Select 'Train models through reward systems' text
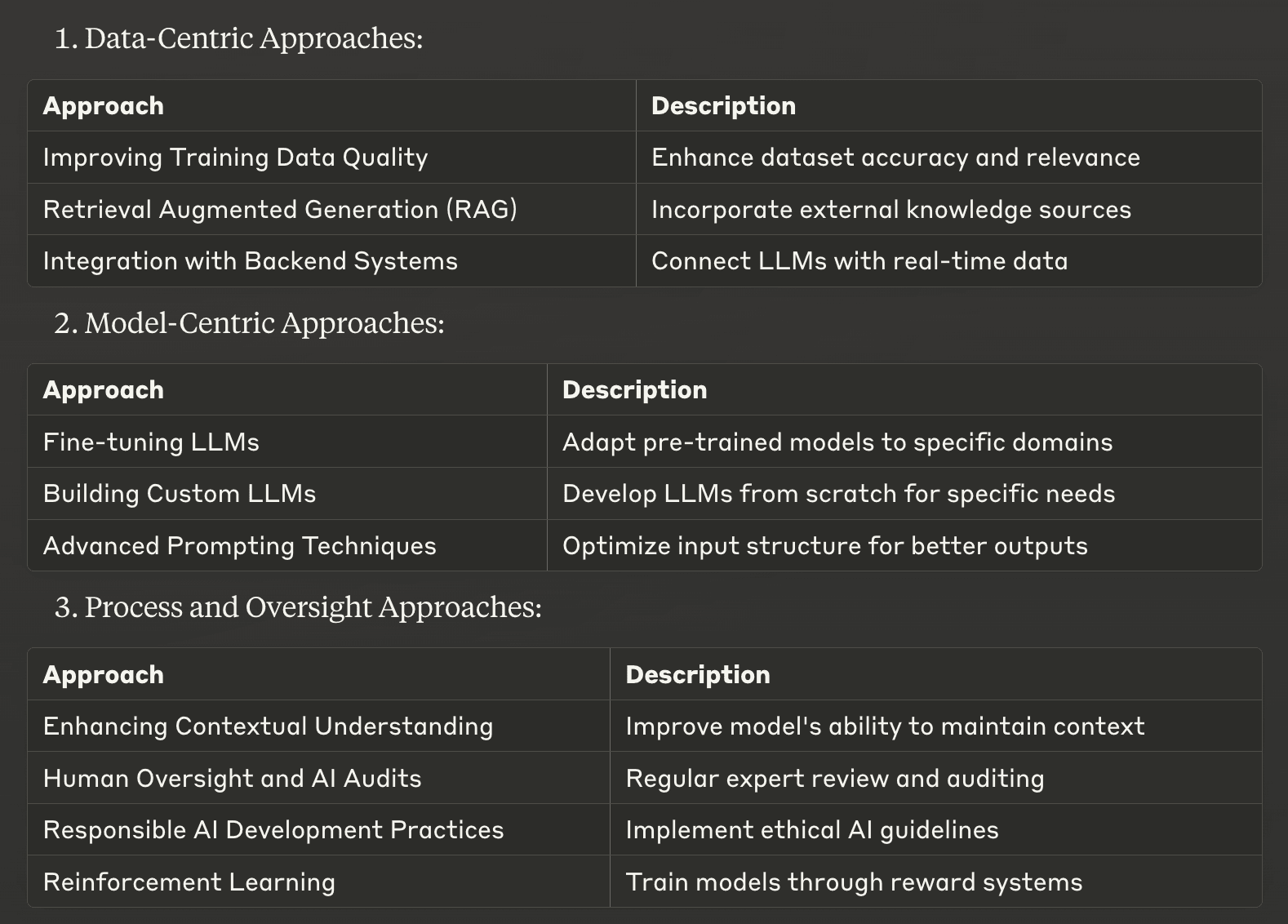Screen dimensions: 1288x924 tap(854, 882)
